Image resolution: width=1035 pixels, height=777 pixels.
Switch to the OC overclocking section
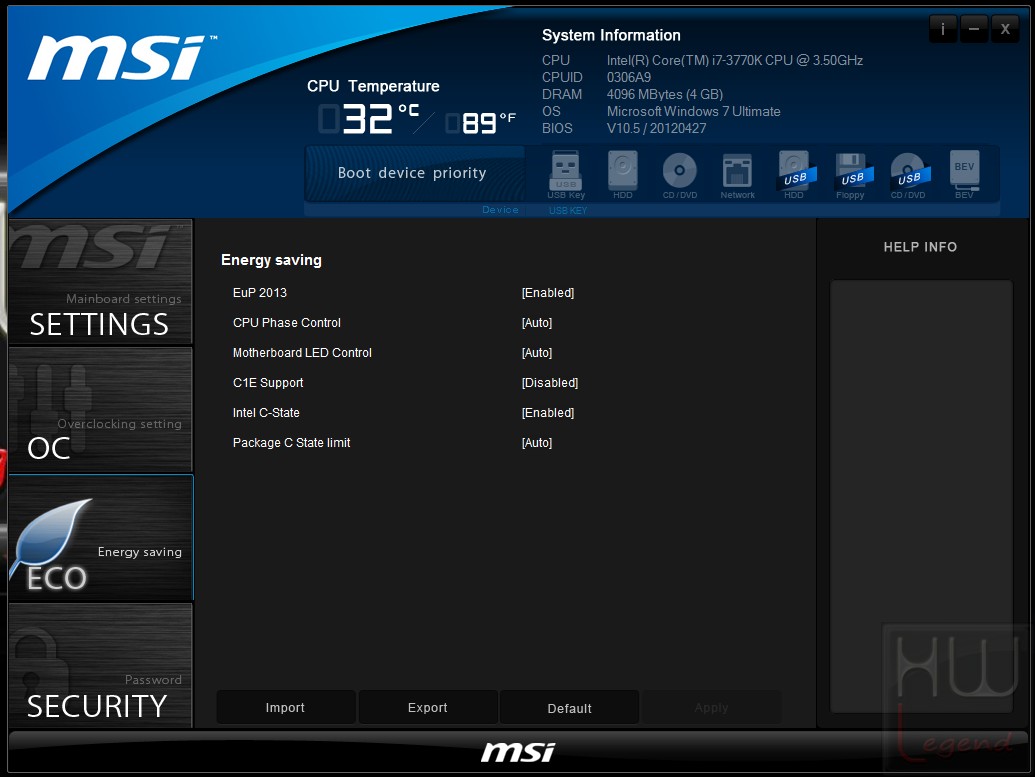(100, 409)
